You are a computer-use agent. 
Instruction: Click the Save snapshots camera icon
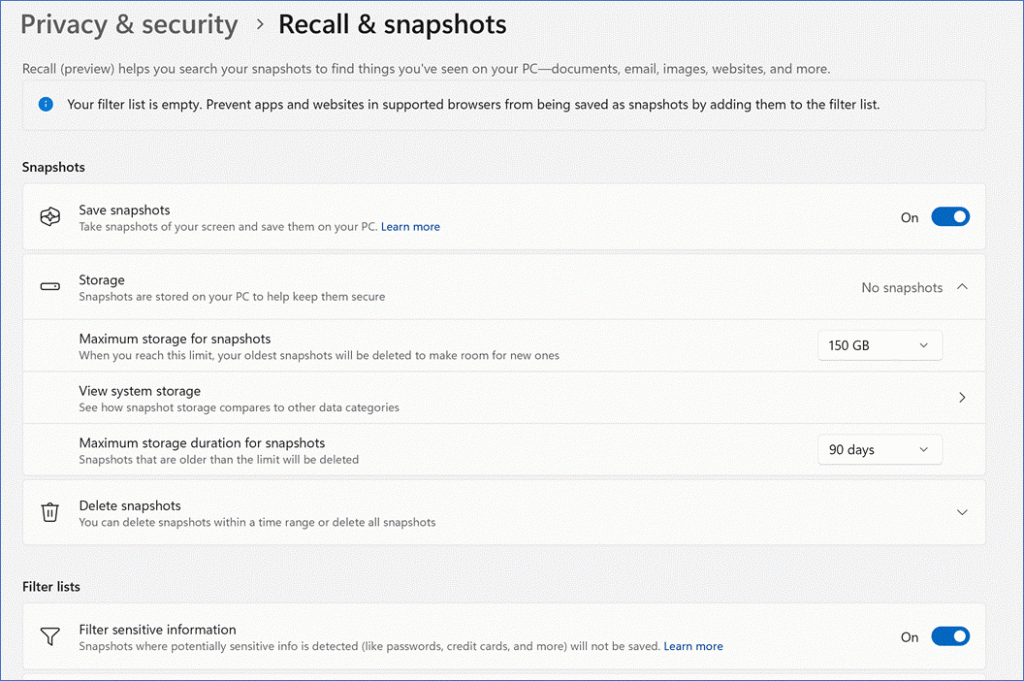(50, 217)
